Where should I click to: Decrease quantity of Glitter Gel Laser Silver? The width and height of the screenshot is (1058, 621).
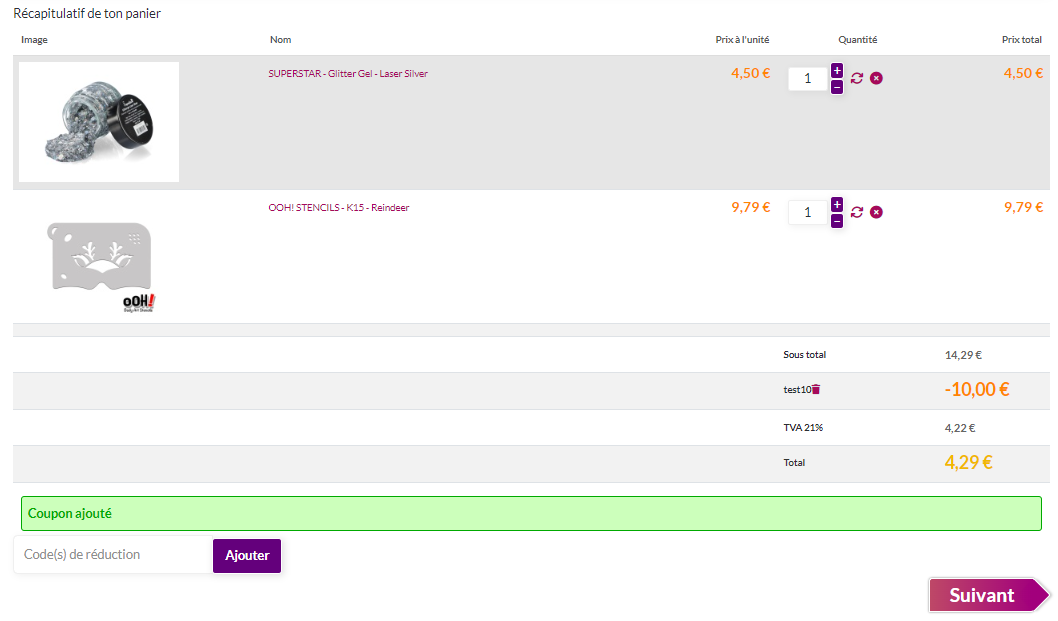pyautogui.click(x=837, y=87)
